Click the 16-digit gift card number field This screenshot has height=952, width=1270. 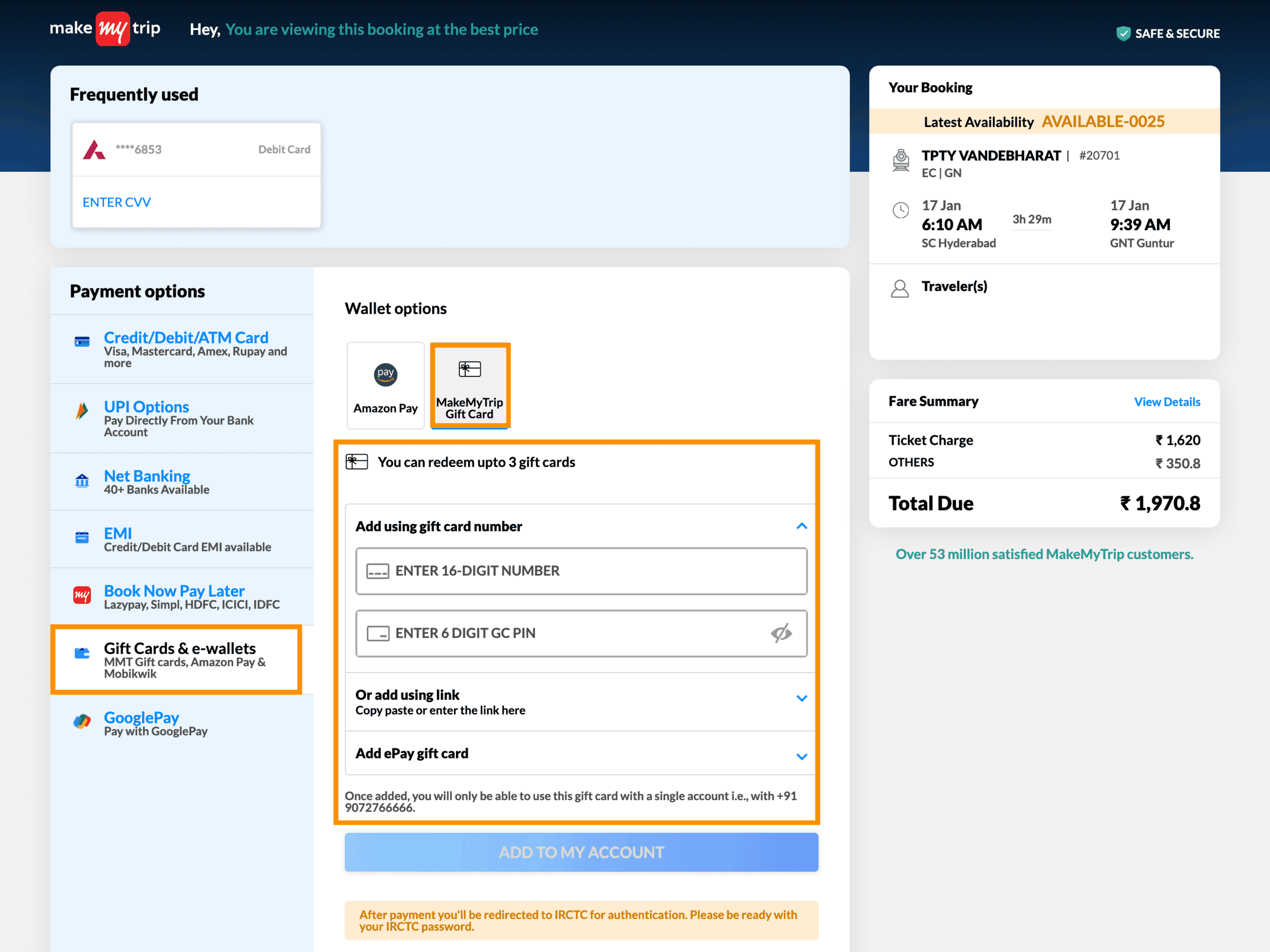pyautogui.click(x=581, y=571)
